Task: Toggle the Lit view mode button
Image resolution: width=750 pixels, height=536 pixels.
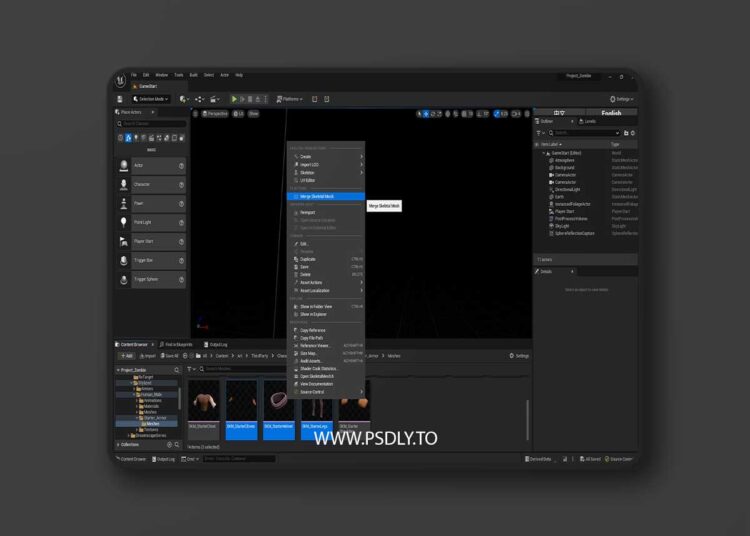Action: click(x=238, y=114)
